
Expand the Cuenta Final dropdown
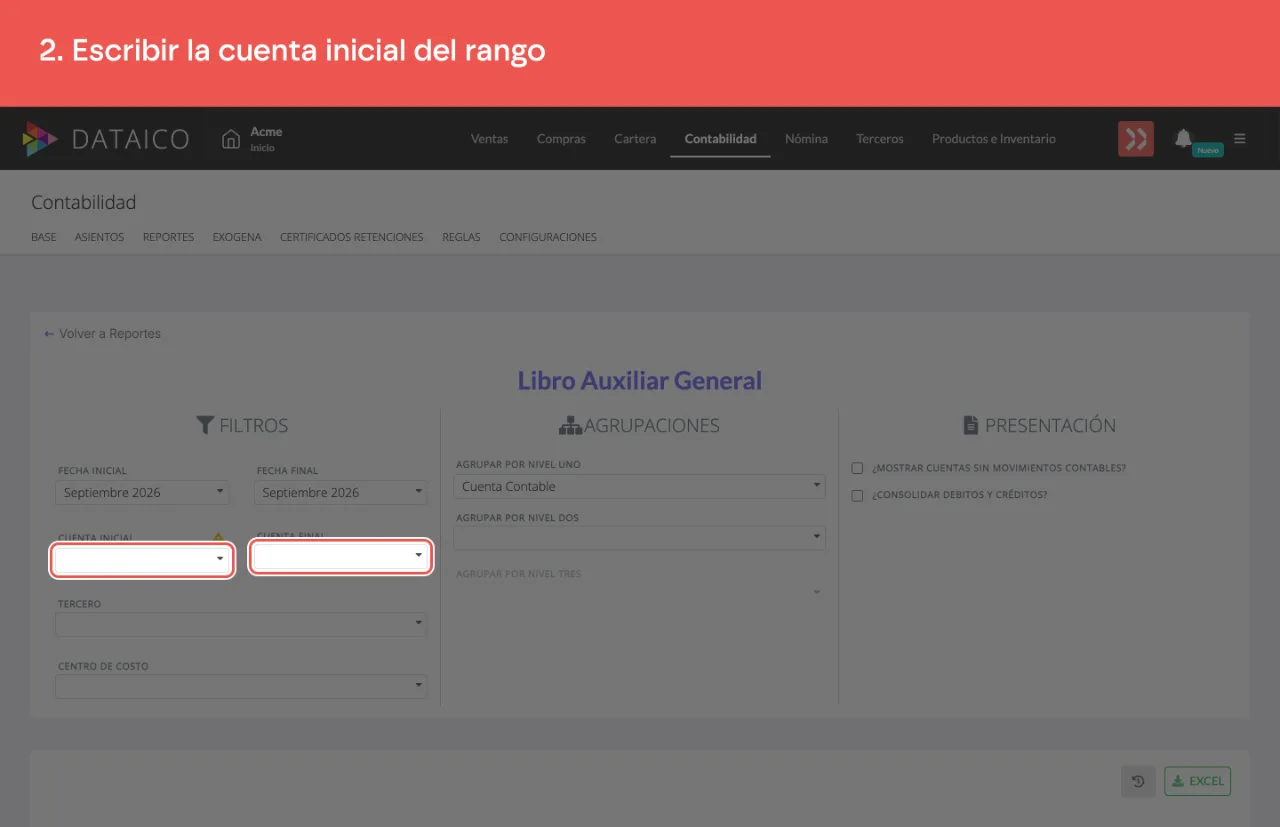(341, 557)
